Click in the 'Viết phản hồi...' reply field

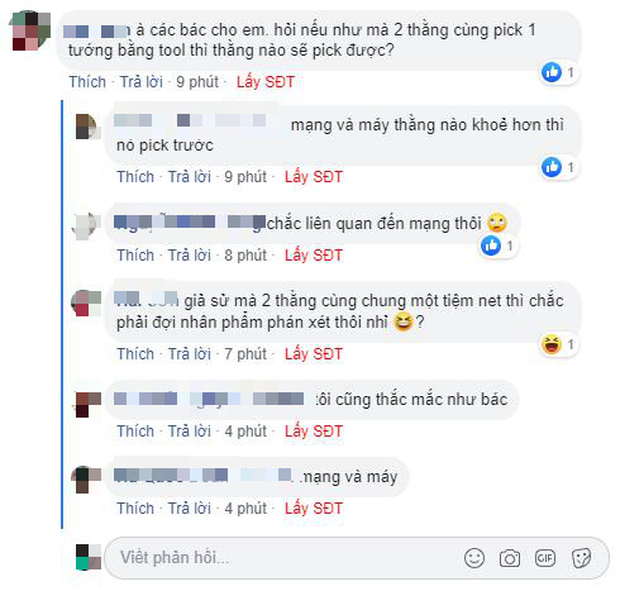pyautogui.click(x=356, y=558)
